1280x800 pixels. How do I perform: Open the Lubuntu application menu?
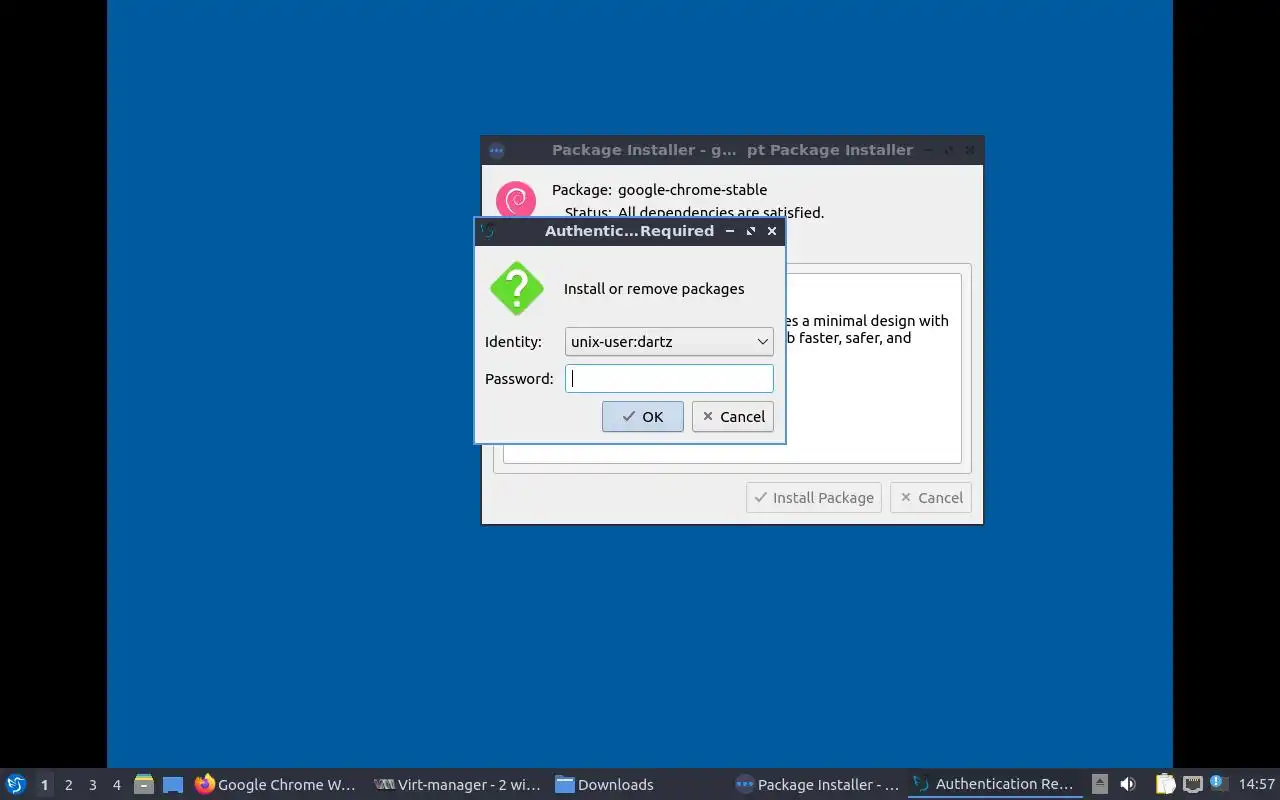point(16,784)
